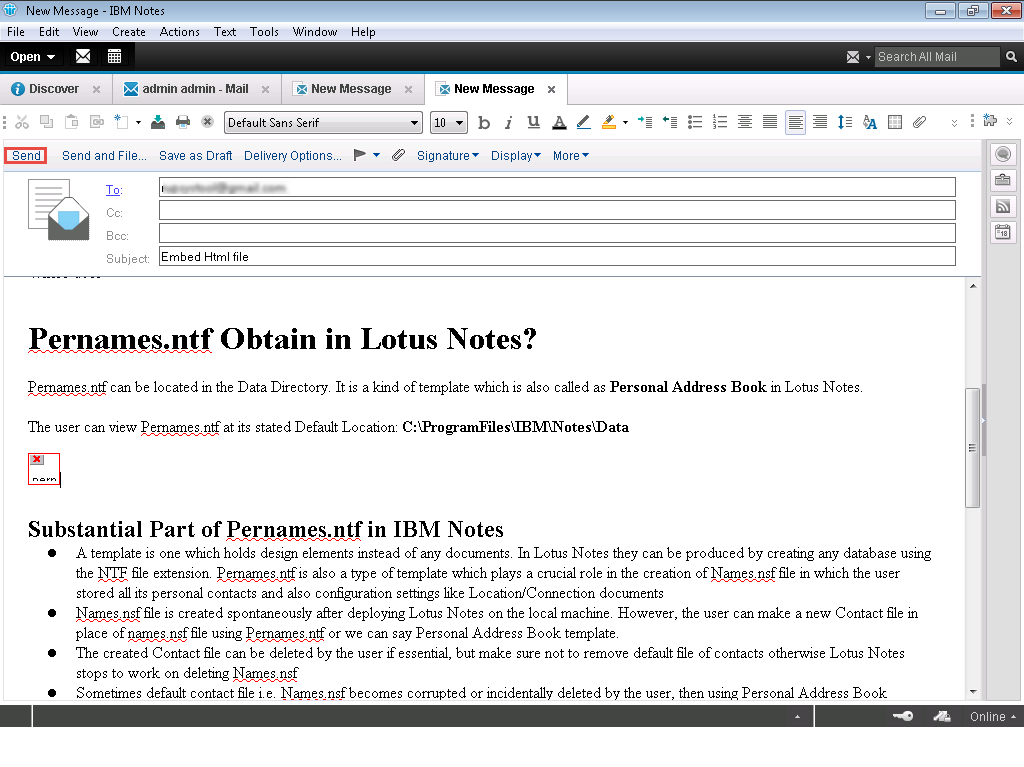Apply numbered list formatting
This screenshot has height=767, width=1024.
tap(720, 122)
